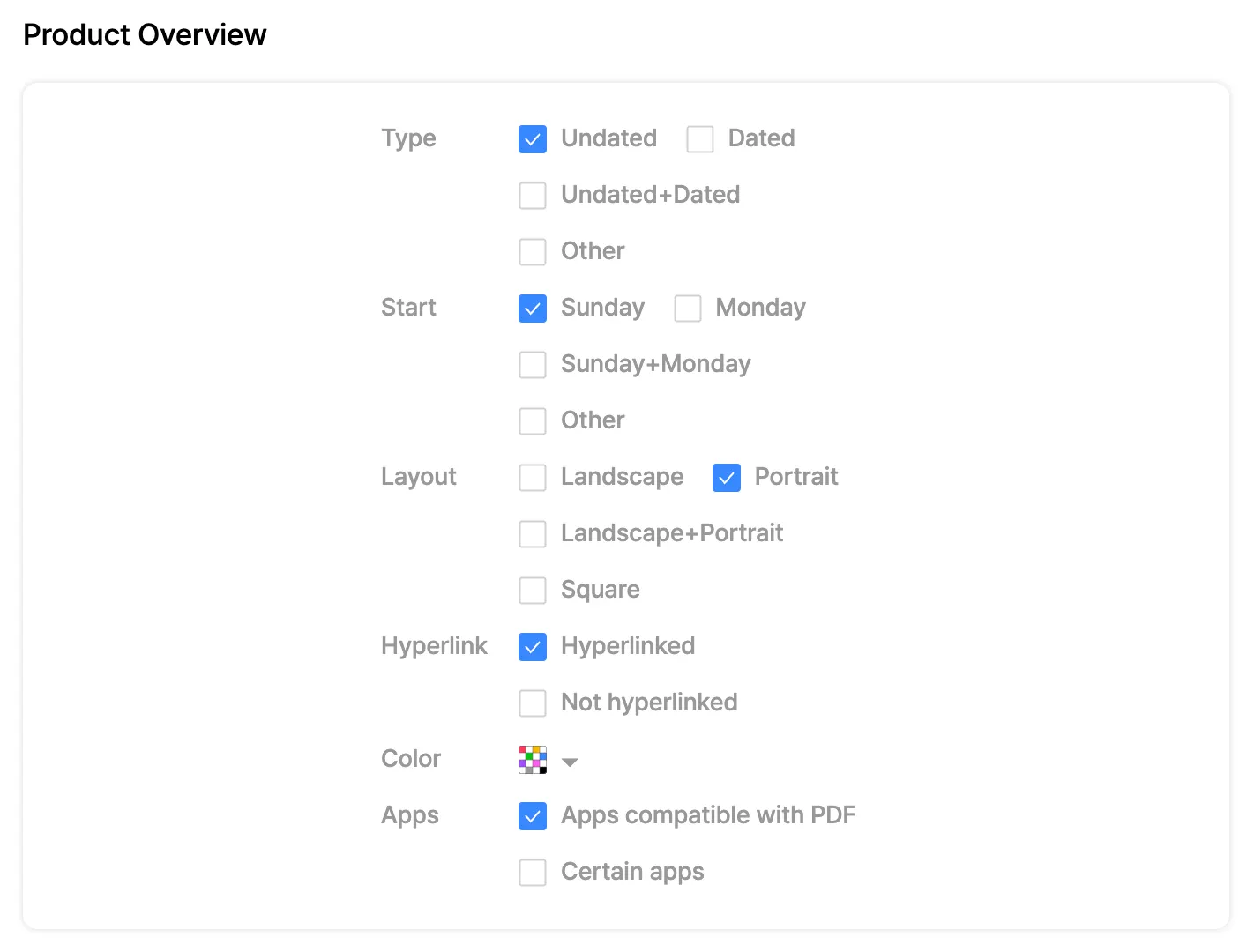Check the Sunday+Monday checkbox
1254x952 pixels.
tap(533, 365)
